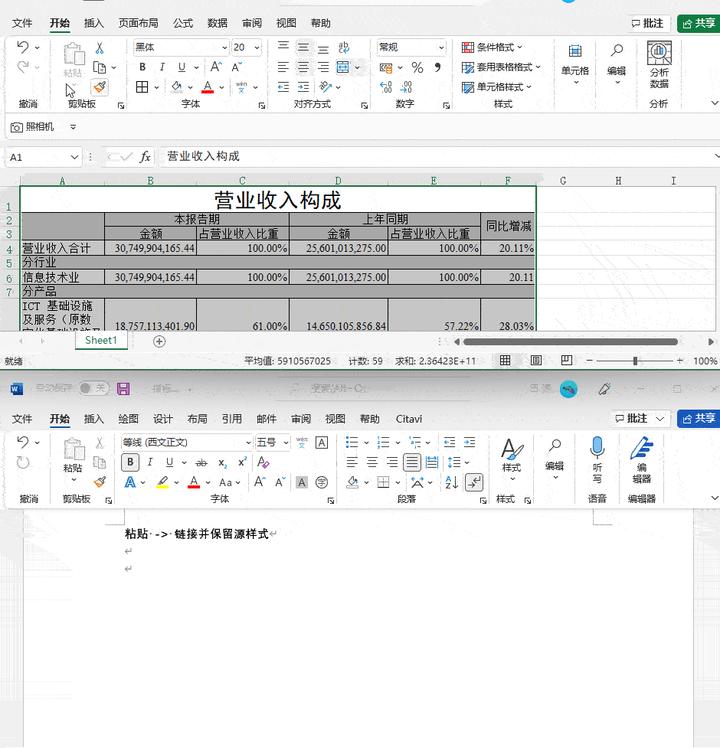
Task: Open the Excel 公式 ribbon tab
Action: tap(183, 23)
